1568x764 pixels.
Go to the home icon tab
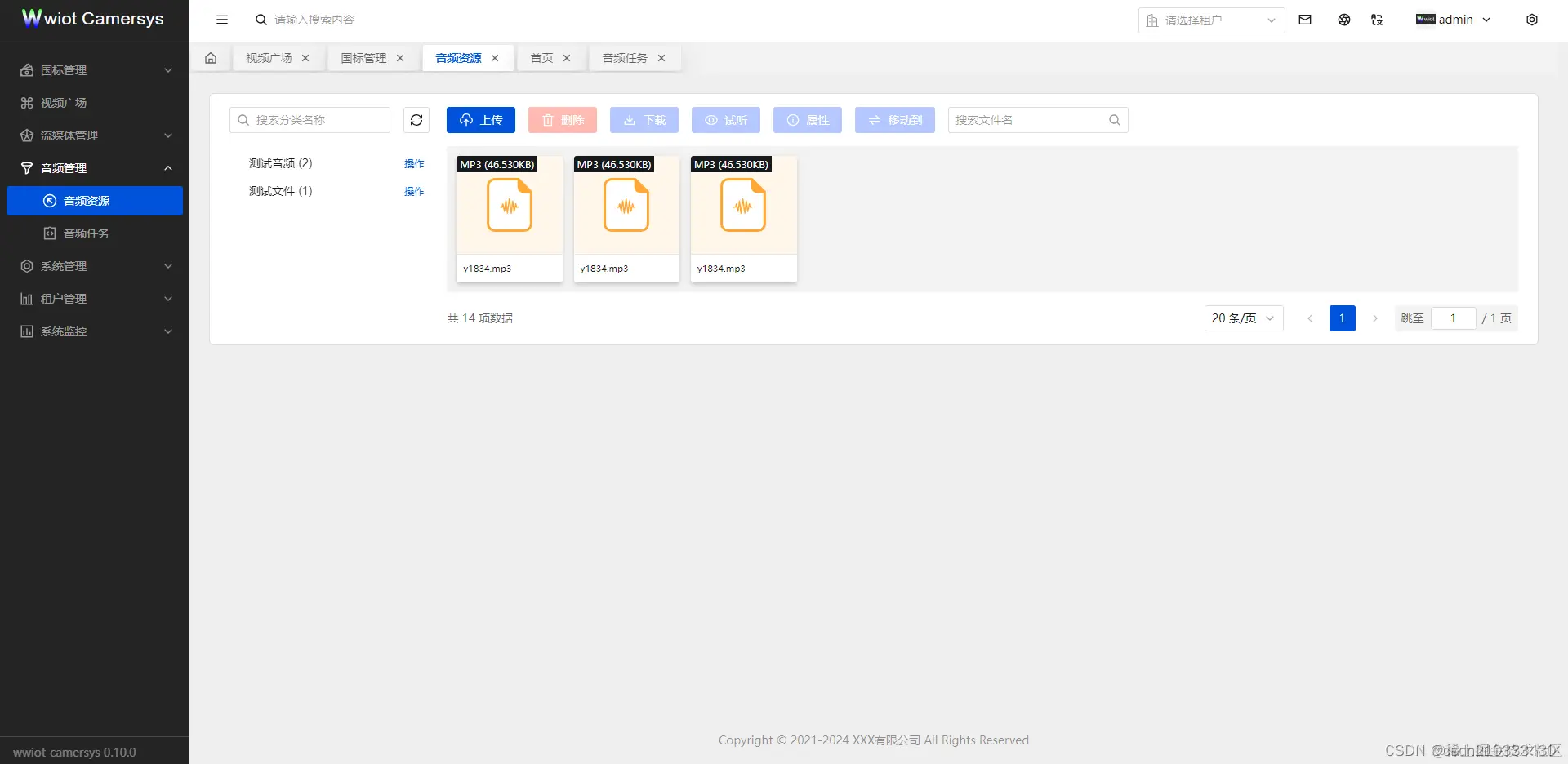pos(211,58)
